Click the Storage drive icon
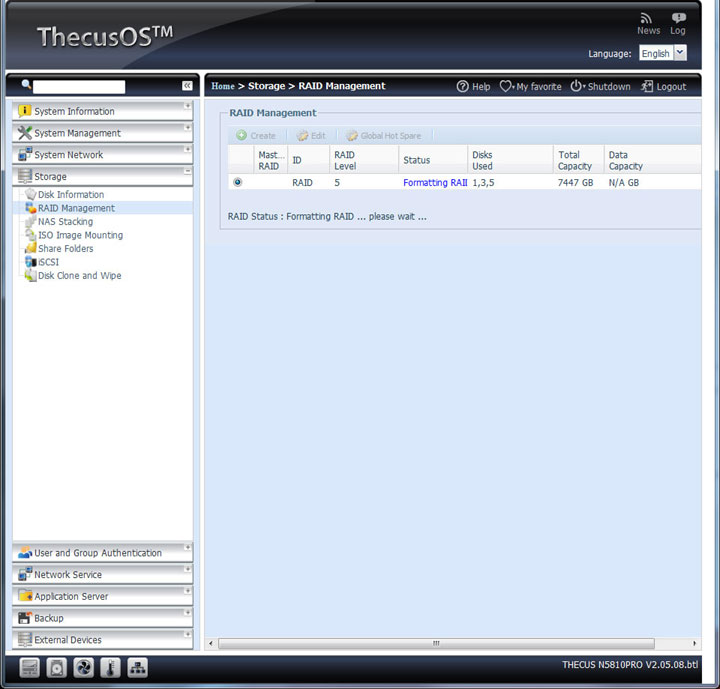The image size is (720, 689). (24, 176)
